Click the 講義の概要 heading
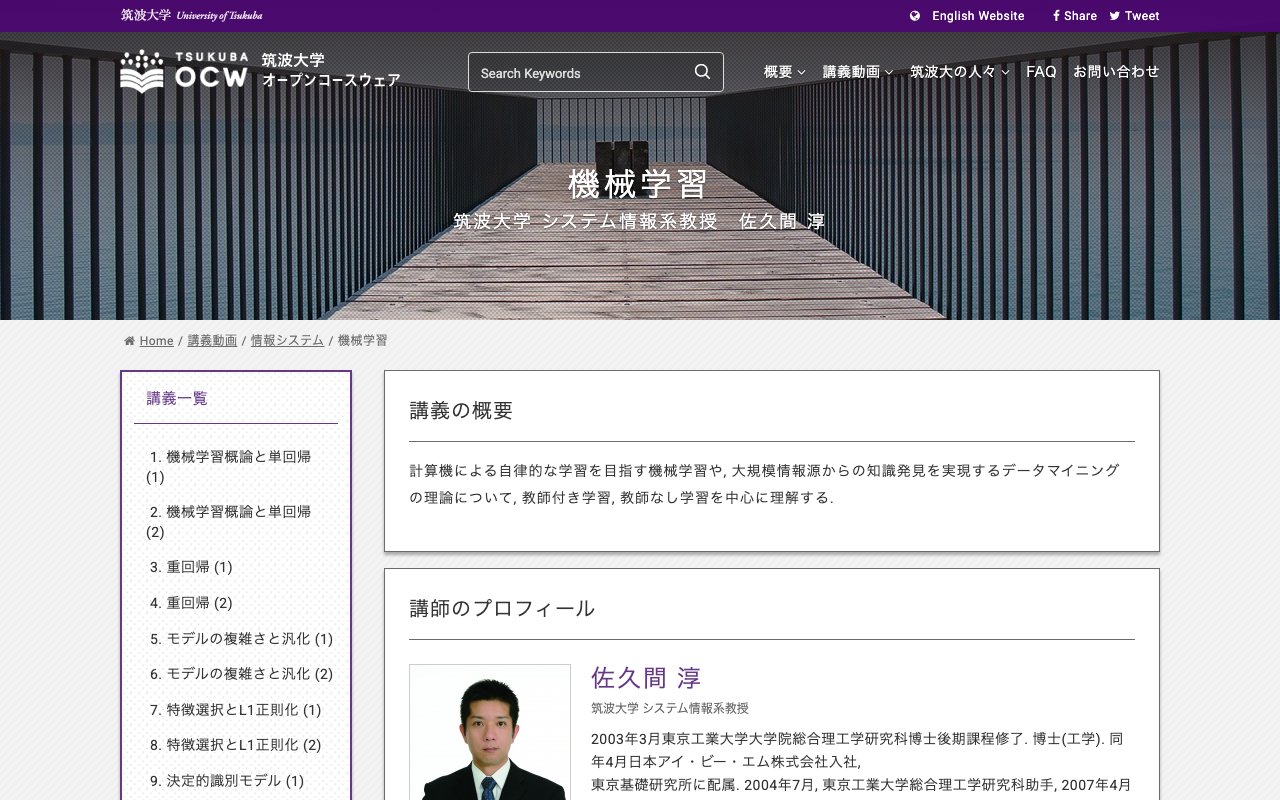Viewport: 1280px width, 800px height. pos(461,410)
